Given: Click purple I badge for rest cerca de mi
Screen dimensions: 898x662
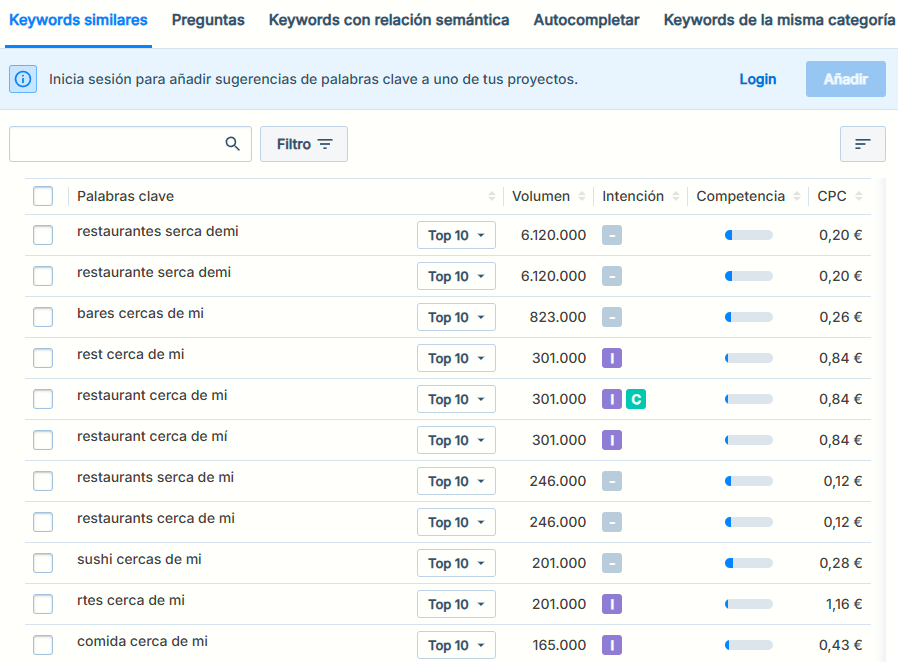Looking at the screenshot, I should coord(612,358).
